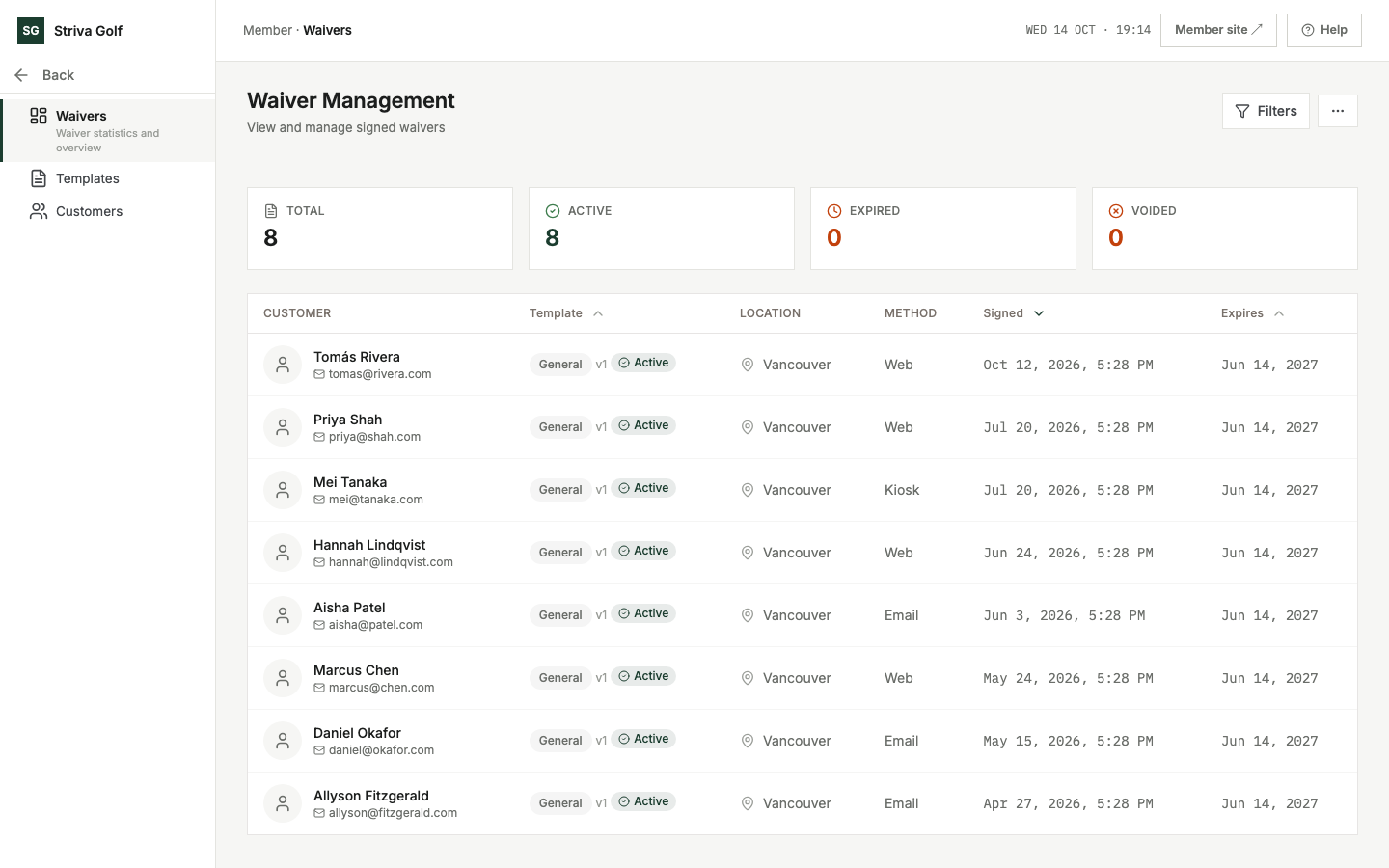Click the Waivers grid icon
1389x868 pixels.
pyautogui.click(x=39, y=116)
